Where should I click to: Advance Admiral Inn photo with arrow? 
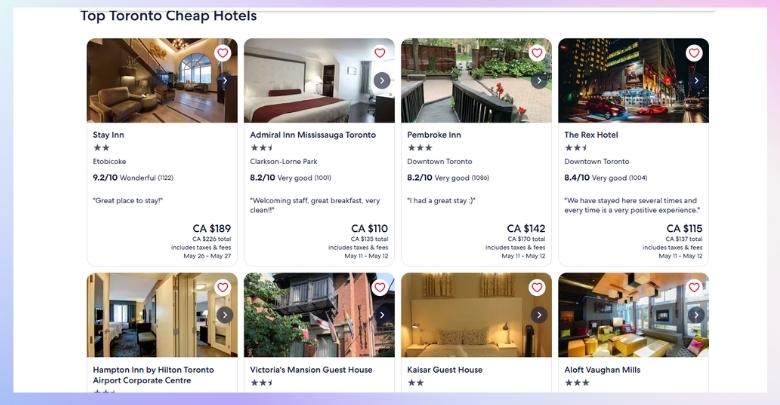click(382, 80)
